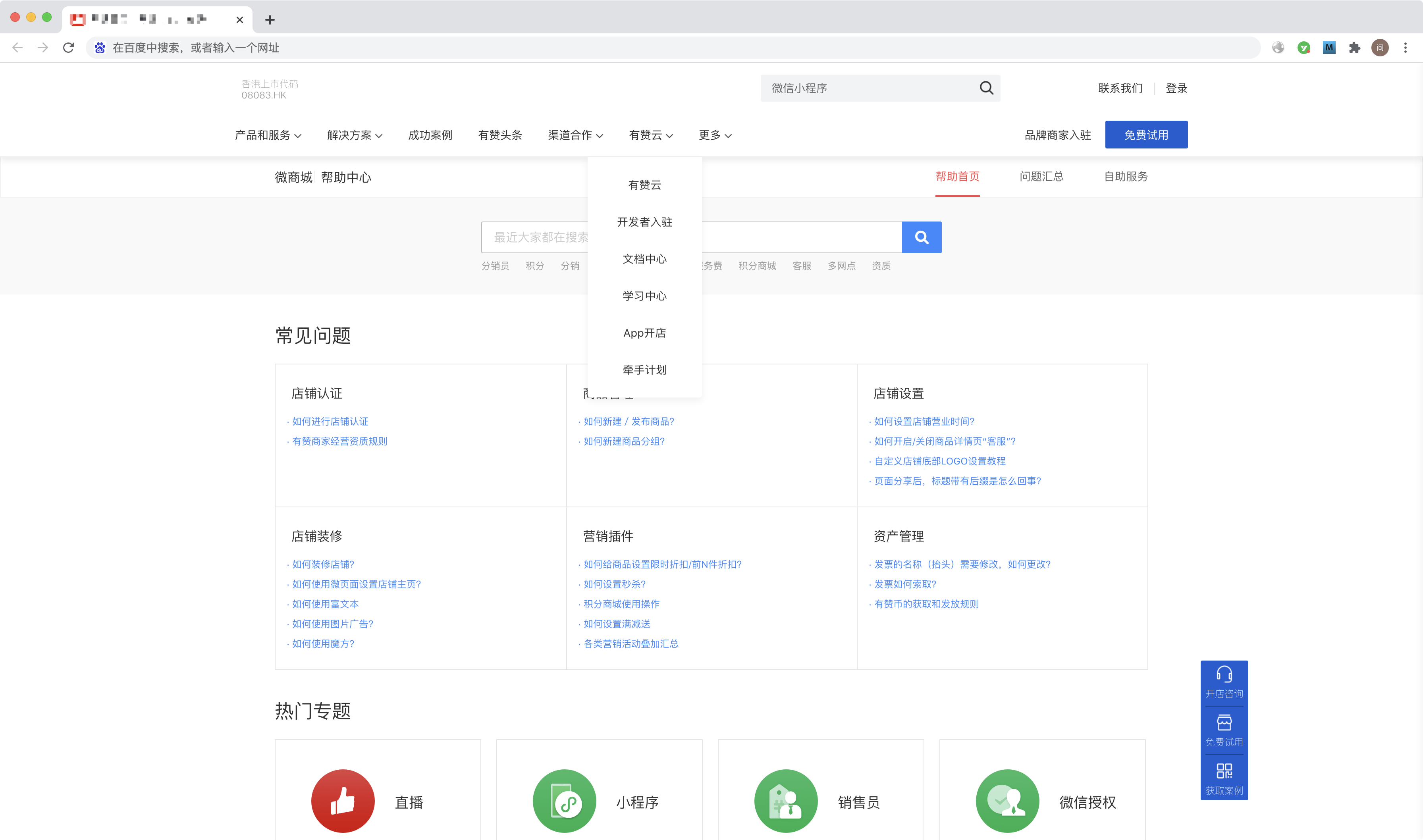
Task: Collapse the 有赞云 dropdown
Action: pyautogui.click(x=651, y=135)
